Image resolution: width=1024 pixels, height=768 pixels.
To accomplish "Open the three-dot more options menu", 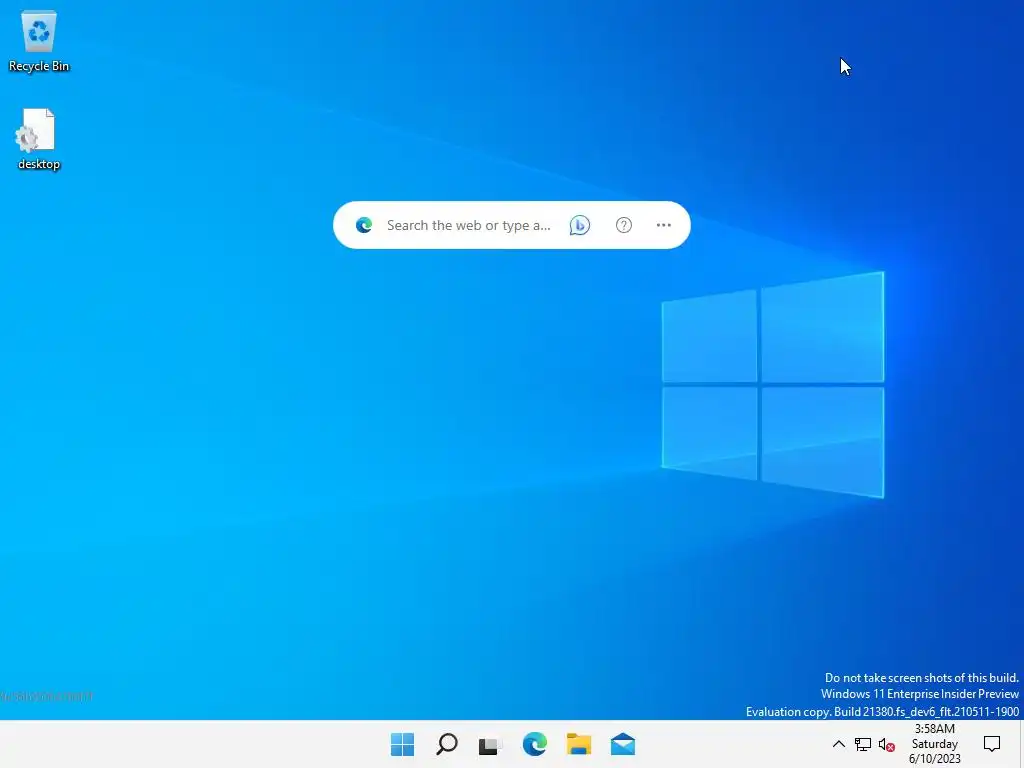I will (664, 225).
